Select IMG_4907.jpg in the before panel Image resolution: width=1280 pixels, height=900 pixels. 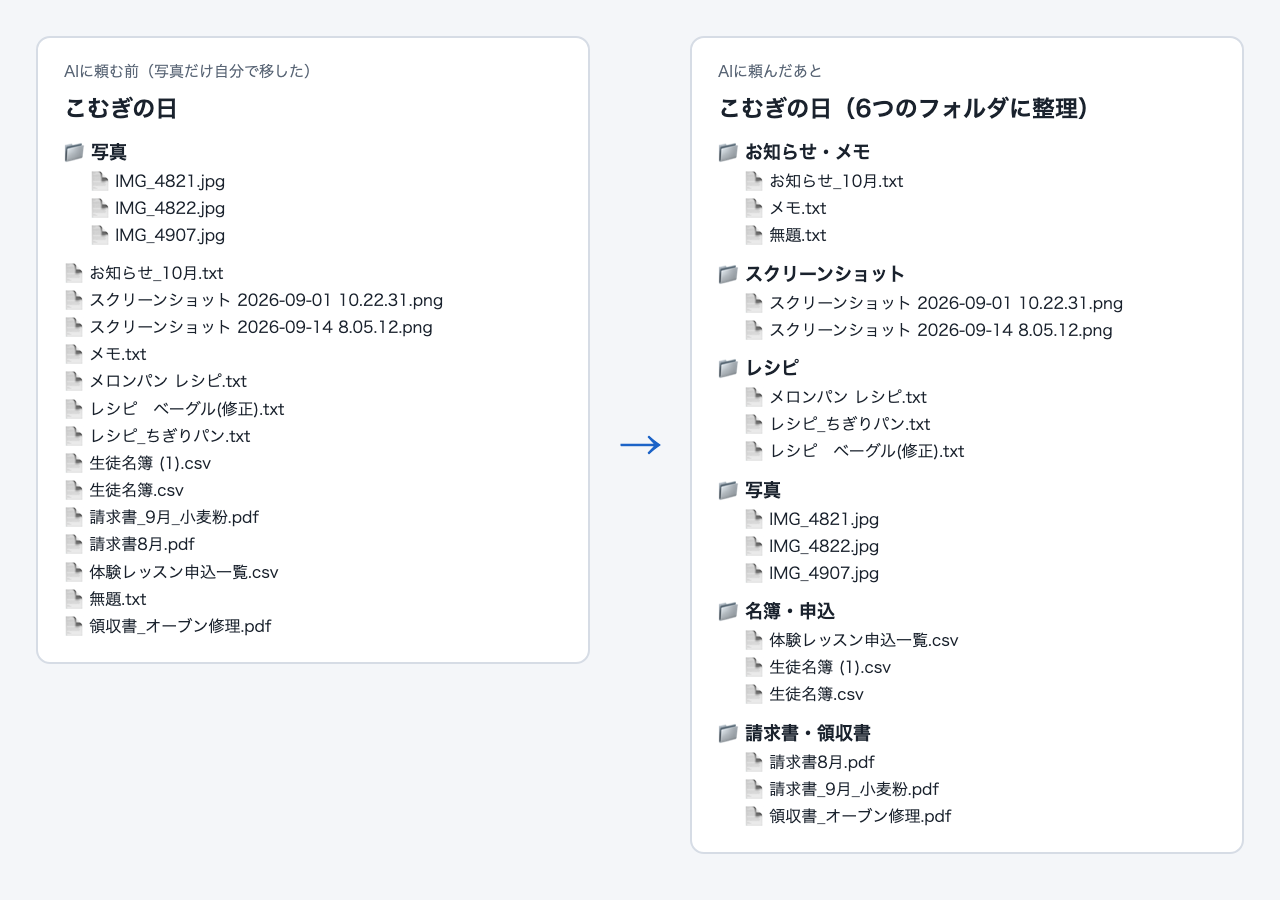click(170, 235)
